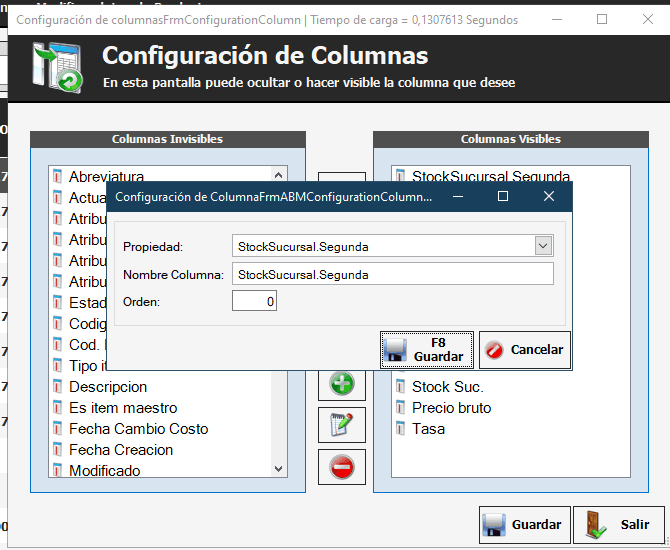Click the icon next to Modificado
The height and width of the screenshot is (550, 670).
point(58,471)
